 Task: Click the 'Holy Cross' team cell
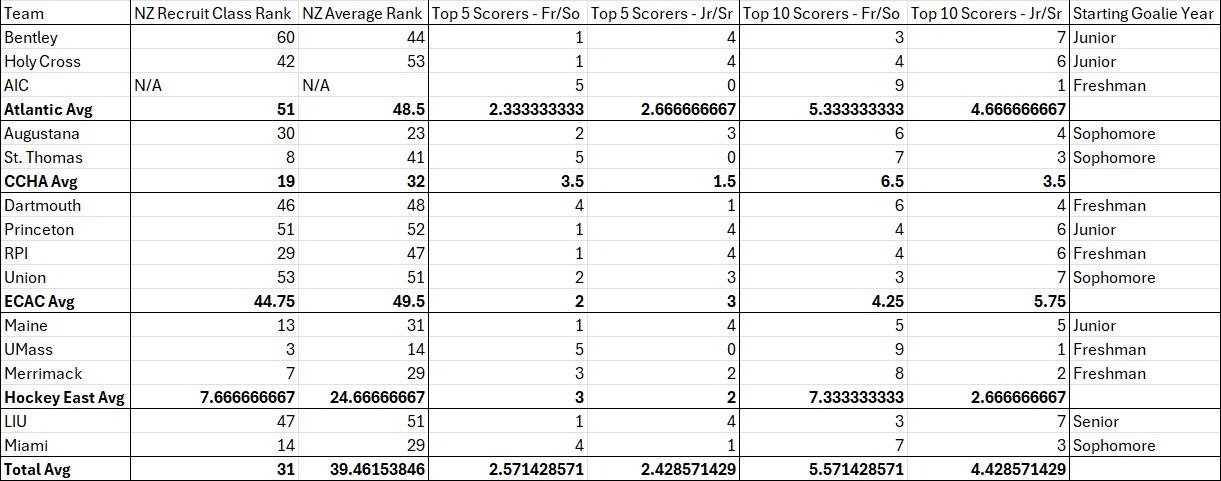(x=65, y=62)
